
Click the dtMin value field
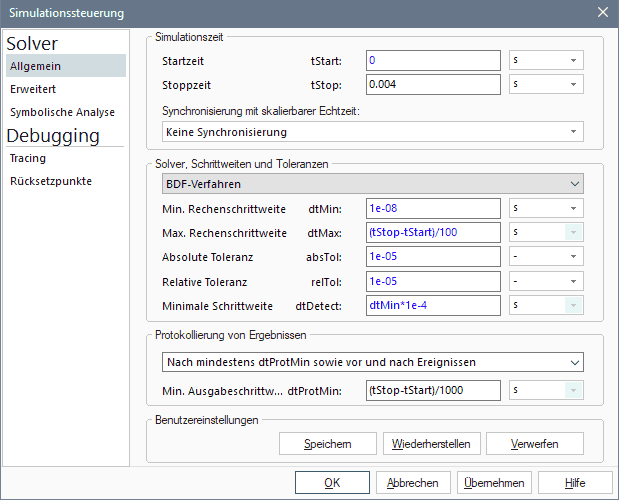click(432, 208)
